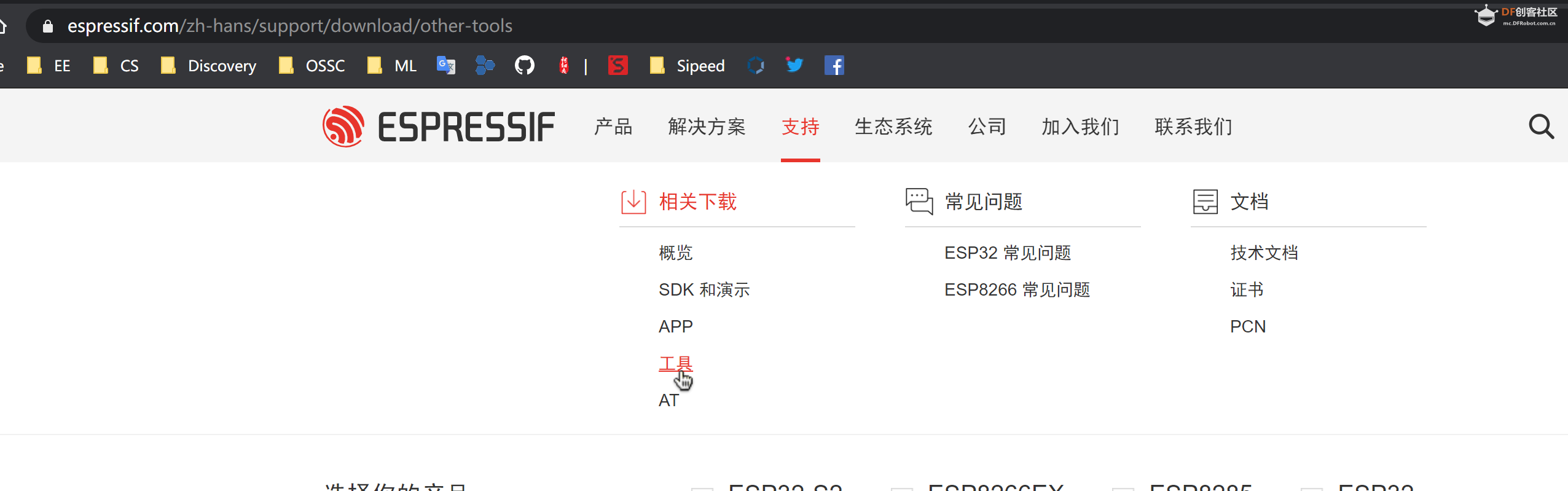Image resolution: width=1568 pixels, height=491 pixels.
Task: Open the 解决方案 navigation menu
Action: (x=707, y=127)
